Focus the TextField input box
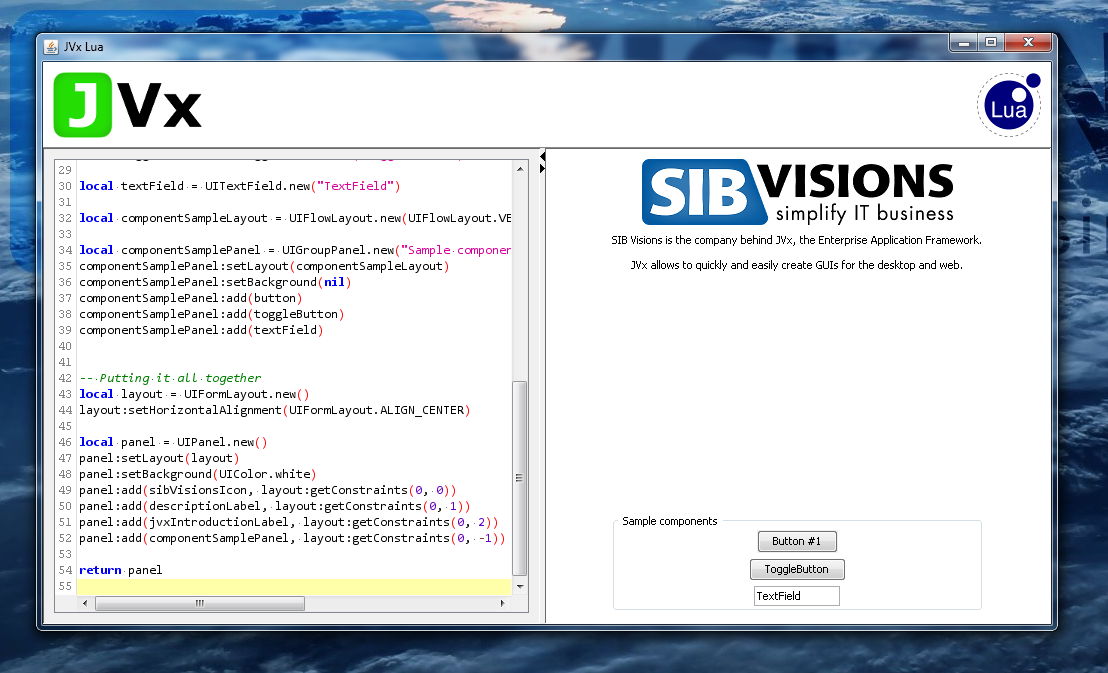1108x673 pixels. [797, 596]
